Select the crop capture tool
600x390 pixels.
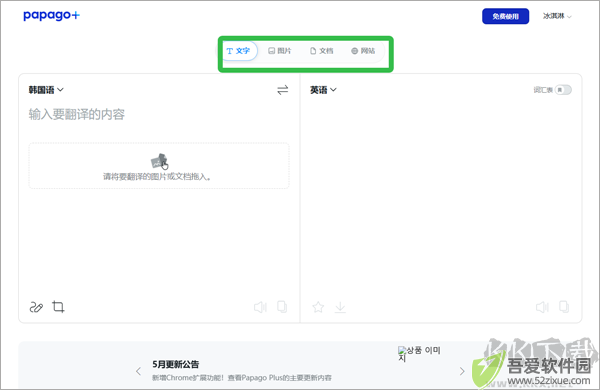[x=58, y=307]
